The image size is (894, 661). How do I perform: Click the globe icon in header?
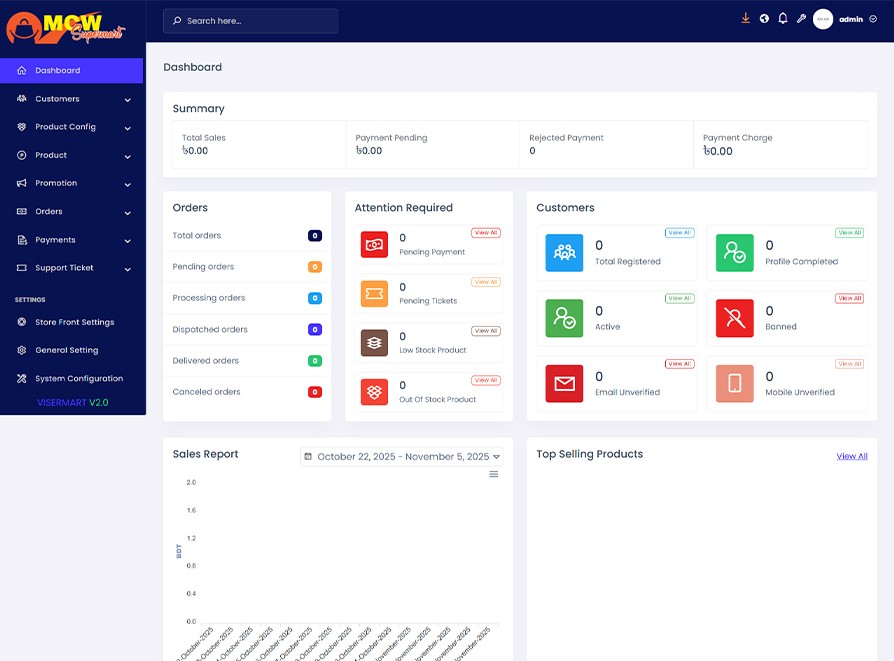764,19
